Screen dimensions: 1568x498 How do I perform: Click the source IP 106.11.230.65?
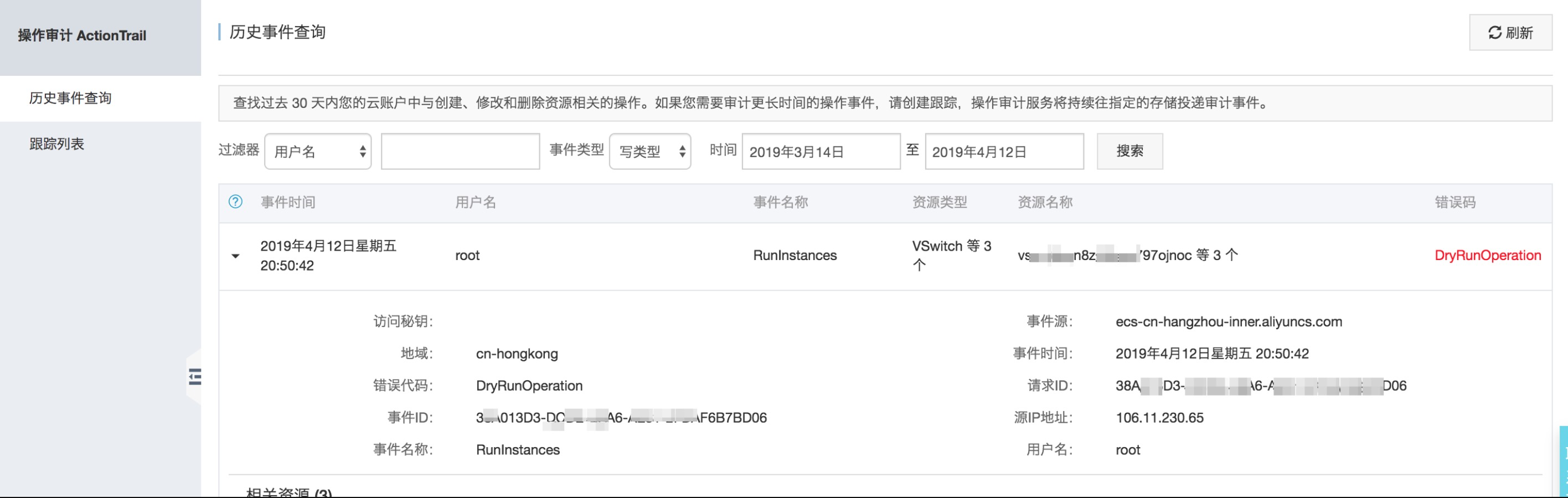1159,418
